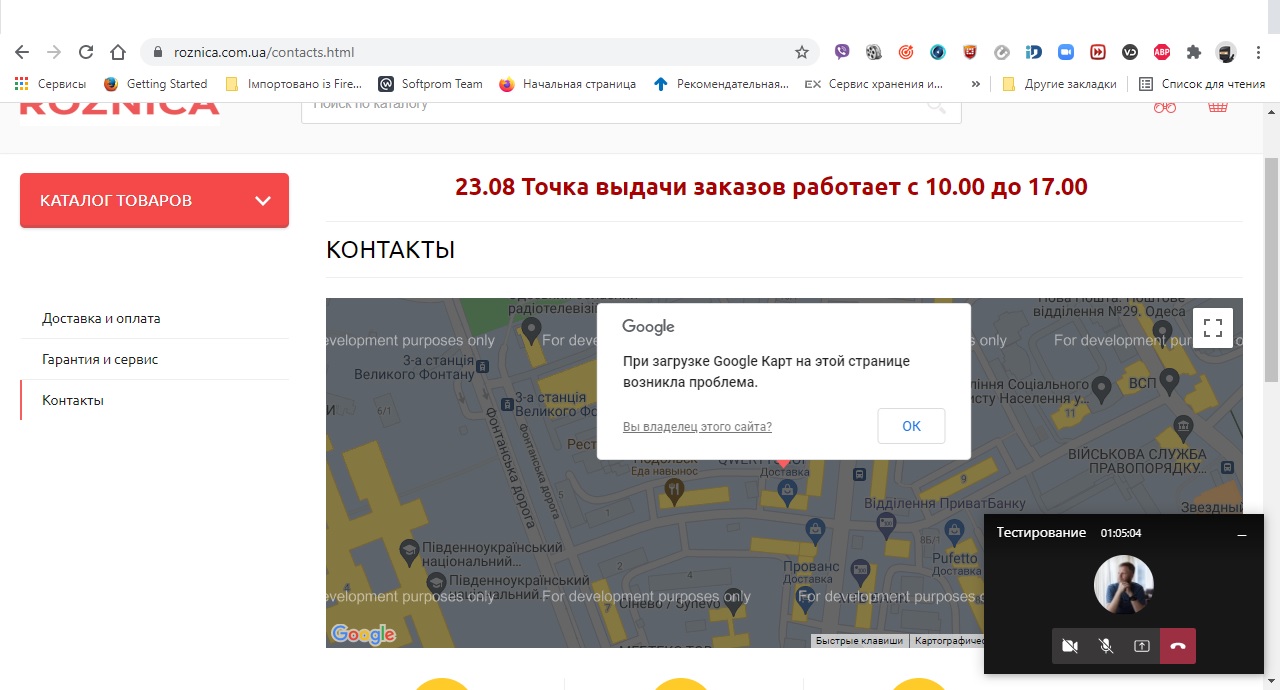Viewport: 1280px width, 690px height.
Task: Show hidden bookmarks with double-chevron
Action: pyautogui.click(x=976, y=84)
